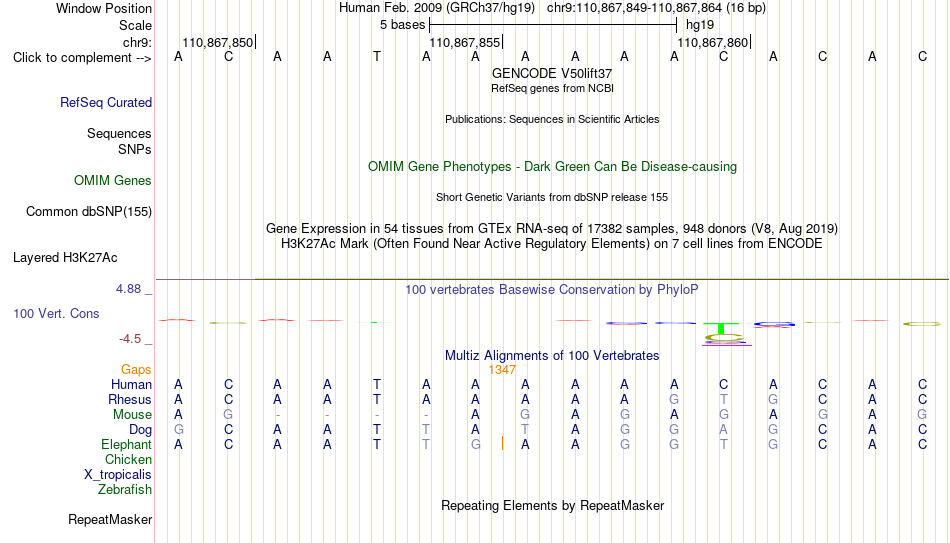Select the X_tropicalis species row label
Image resolution: width=950 pixels, height=543 pixels.
[x=118, y=475]
